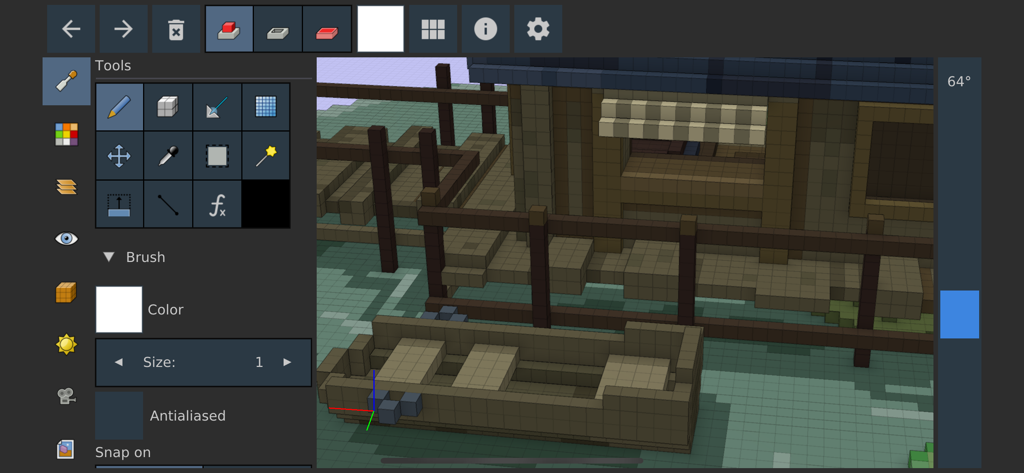
Task: Select the blue grid fill tool
Action: (x=266, y=106)
